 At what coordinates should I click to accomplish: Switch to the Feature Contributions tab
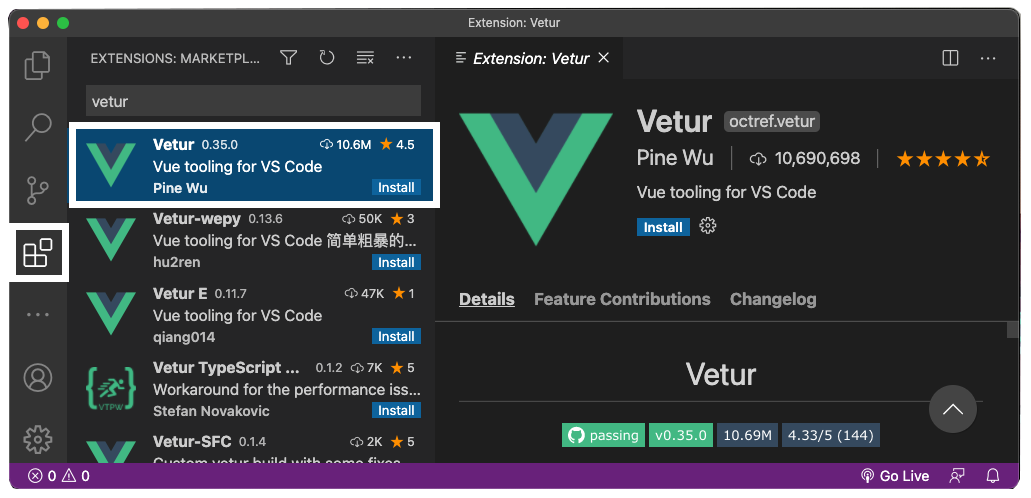(x=622, y=299)
